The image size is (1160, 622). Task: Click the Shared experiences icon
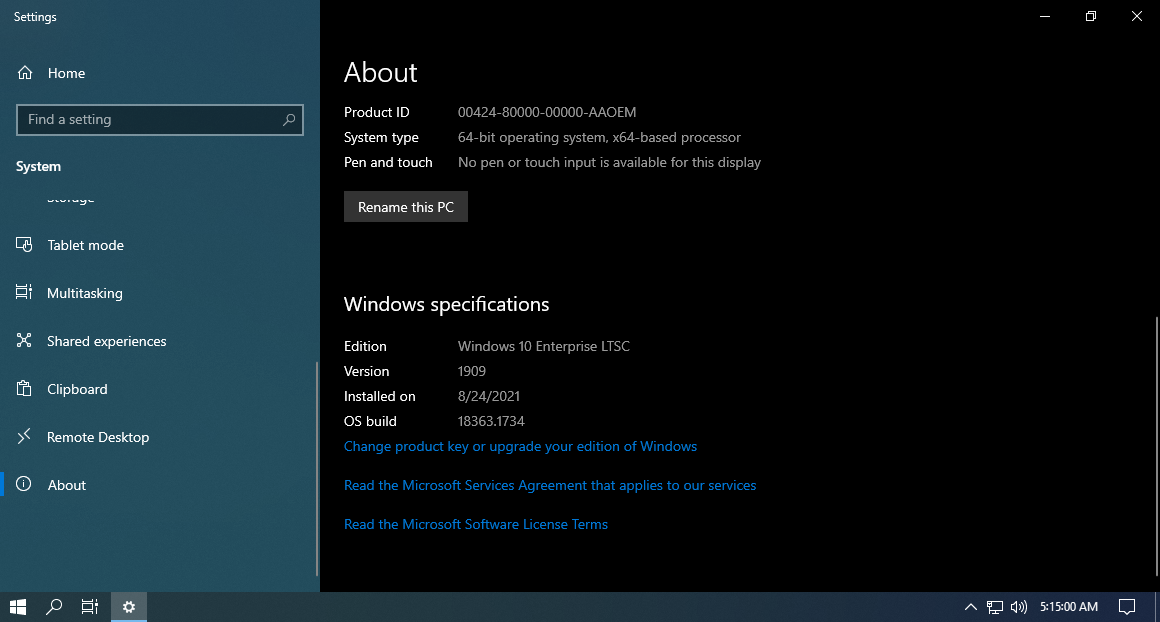point(24,340)
